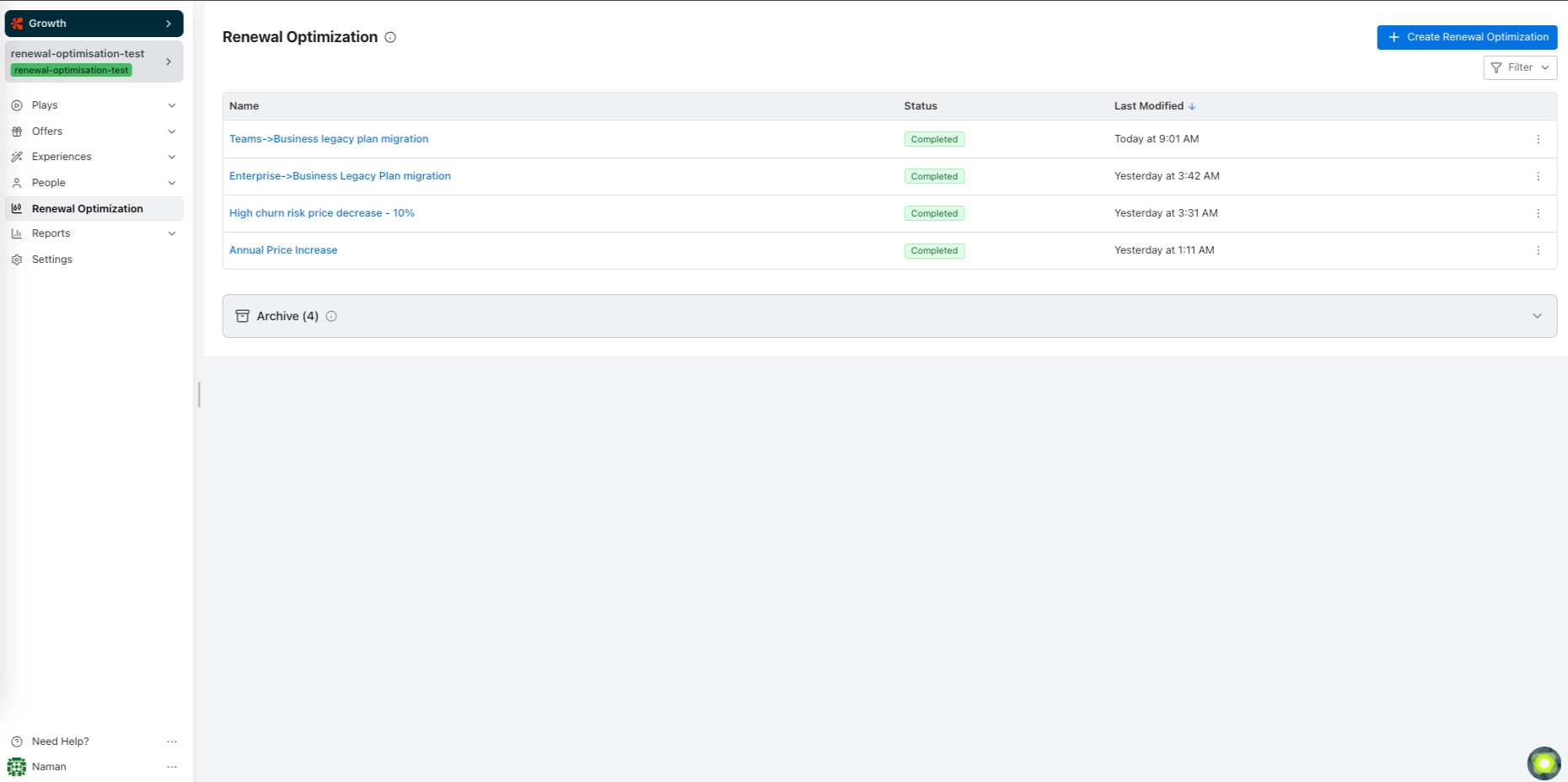1568x782 pixels.
Task: Click the Reports bar chart icon
Action: coord(17,233)
